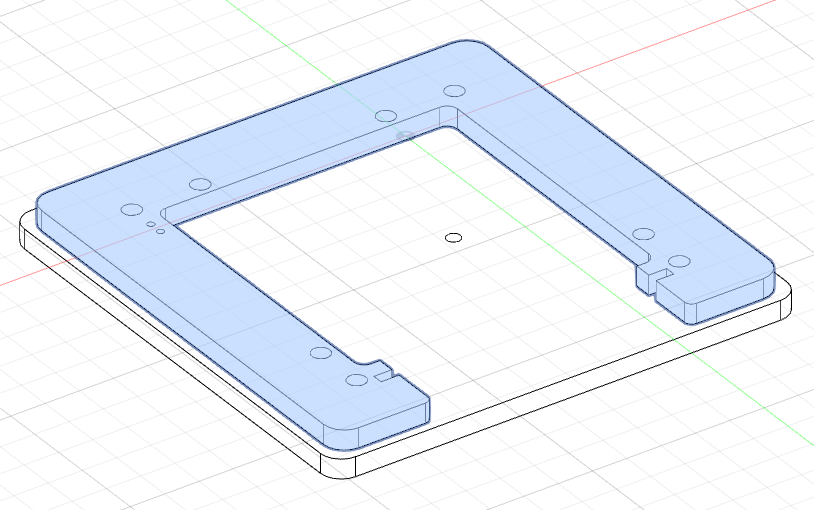Pick the large hole nearest frame's left end
814x510 pixels.
click(x=131, y=209)
